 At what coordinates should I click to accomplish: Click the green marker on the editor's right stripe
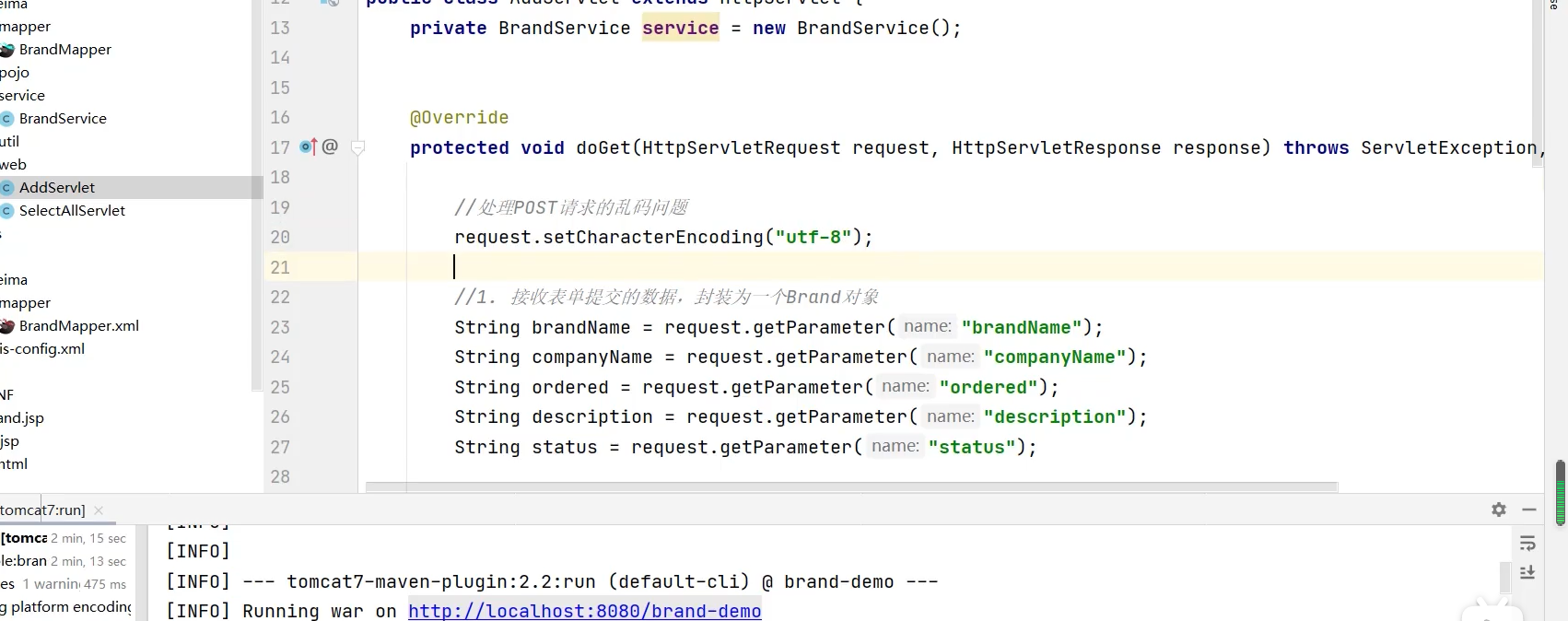point(1560,493)
